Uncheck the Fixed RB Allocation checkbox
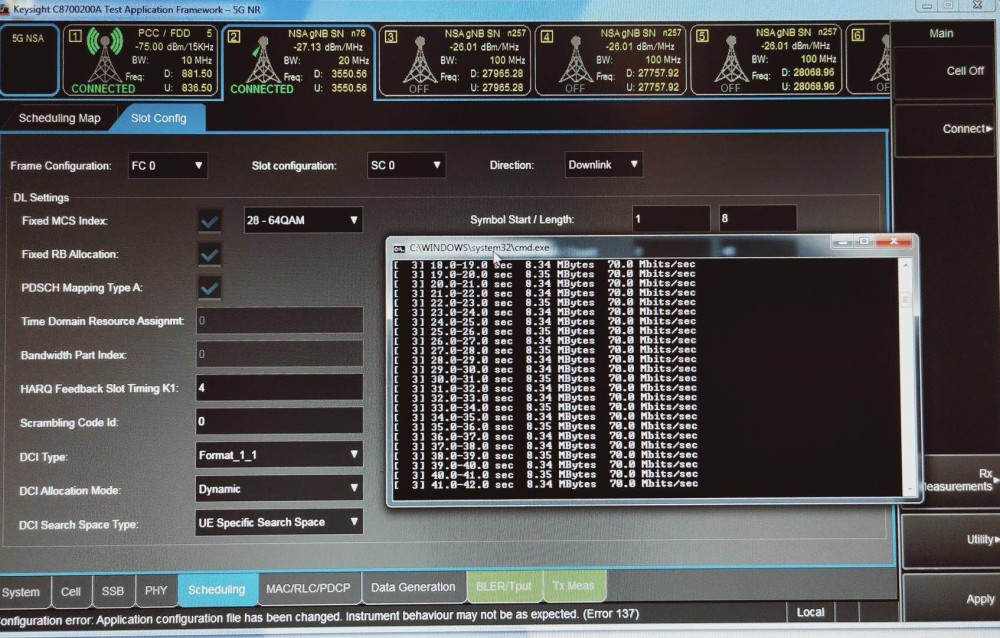The height and width of the screenshot is (638, 1000). click(210, 255)
